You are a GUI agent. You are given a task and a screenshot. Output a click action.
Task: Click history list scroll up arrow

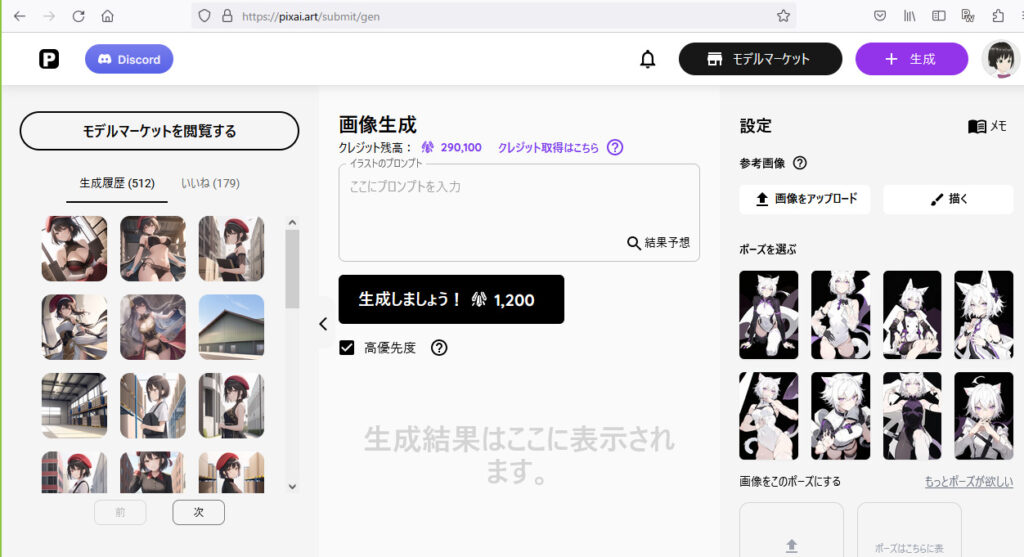292,223
